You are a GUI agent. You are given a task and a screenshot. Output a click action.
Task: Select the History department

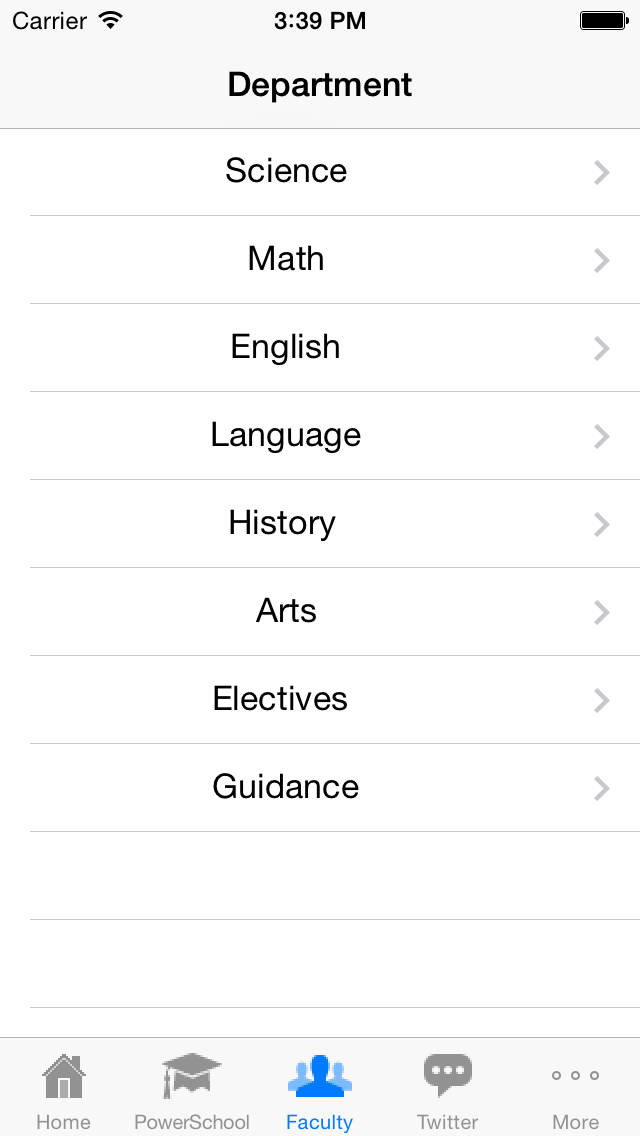pos(283,524)
